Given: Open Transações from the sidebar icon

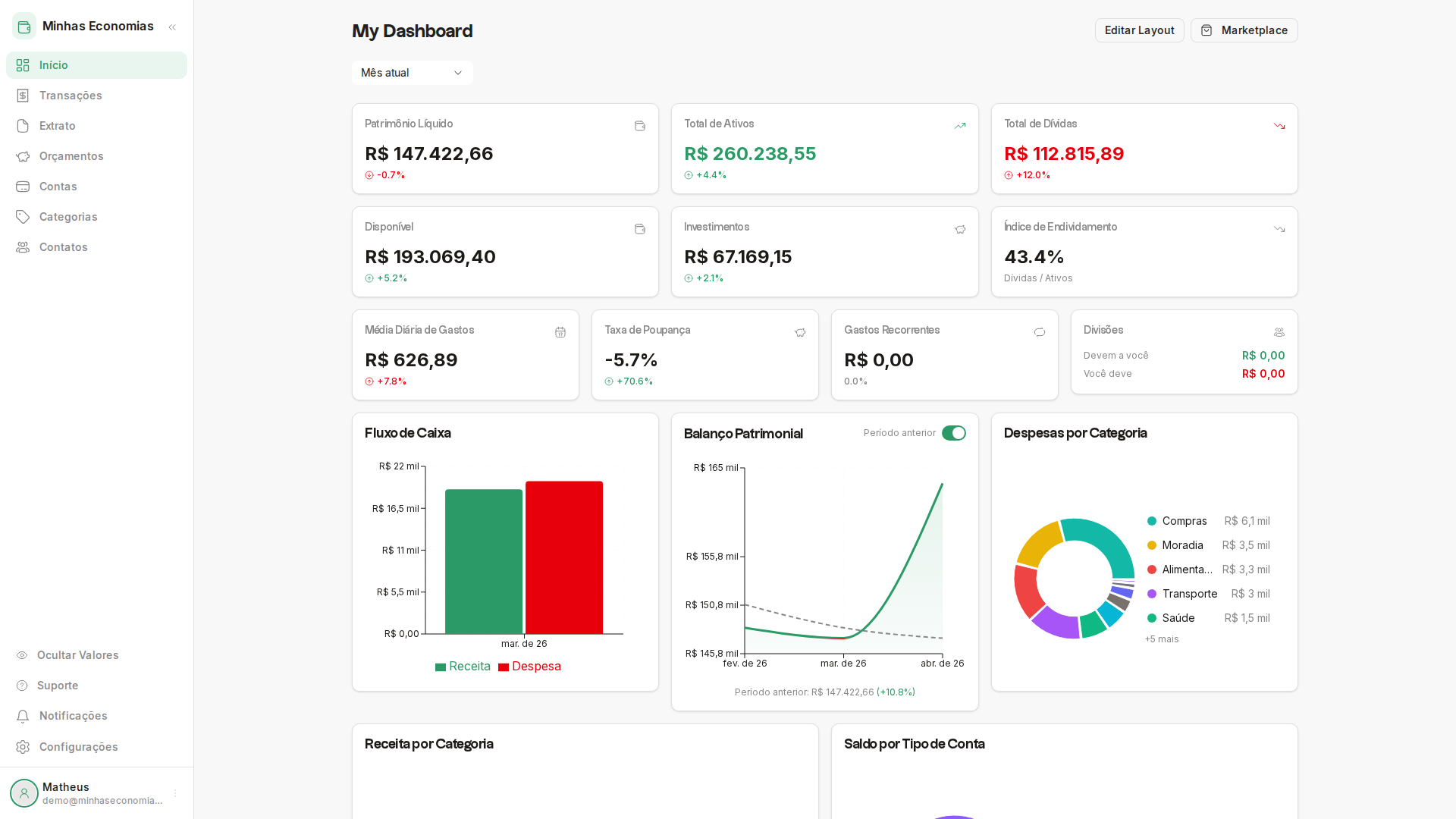Looking at the screenshot, I should tap(23, 96).
